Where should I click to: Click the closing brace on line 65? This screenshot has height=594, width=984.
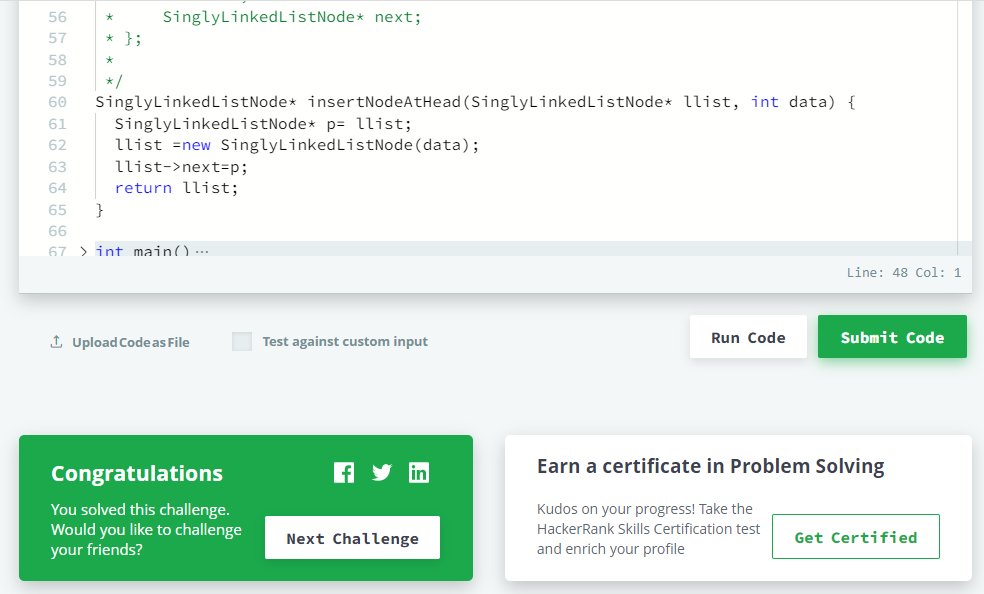[x=99, y=209]
